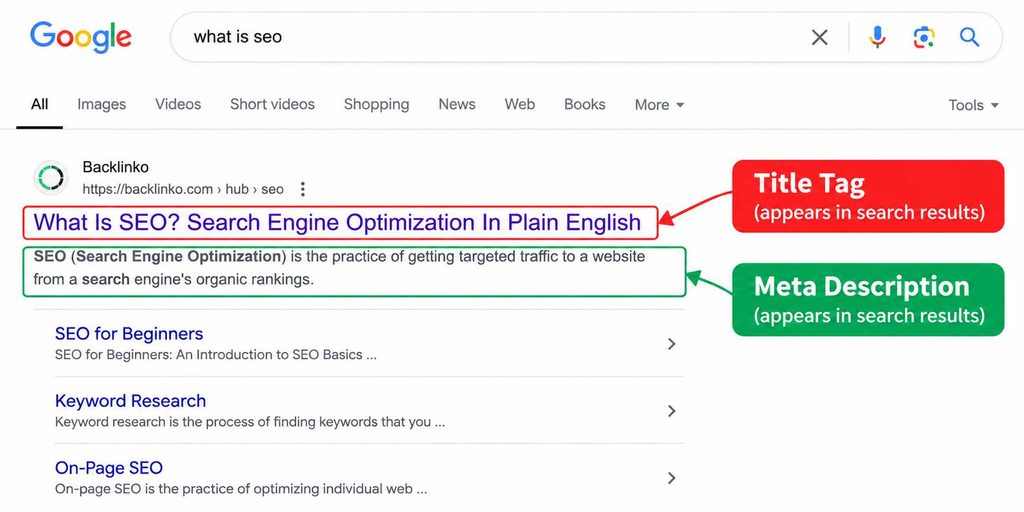This screenshot has height=512, width=1024.
Task: Click the Google logo
Action: click(x=80, y=37)
